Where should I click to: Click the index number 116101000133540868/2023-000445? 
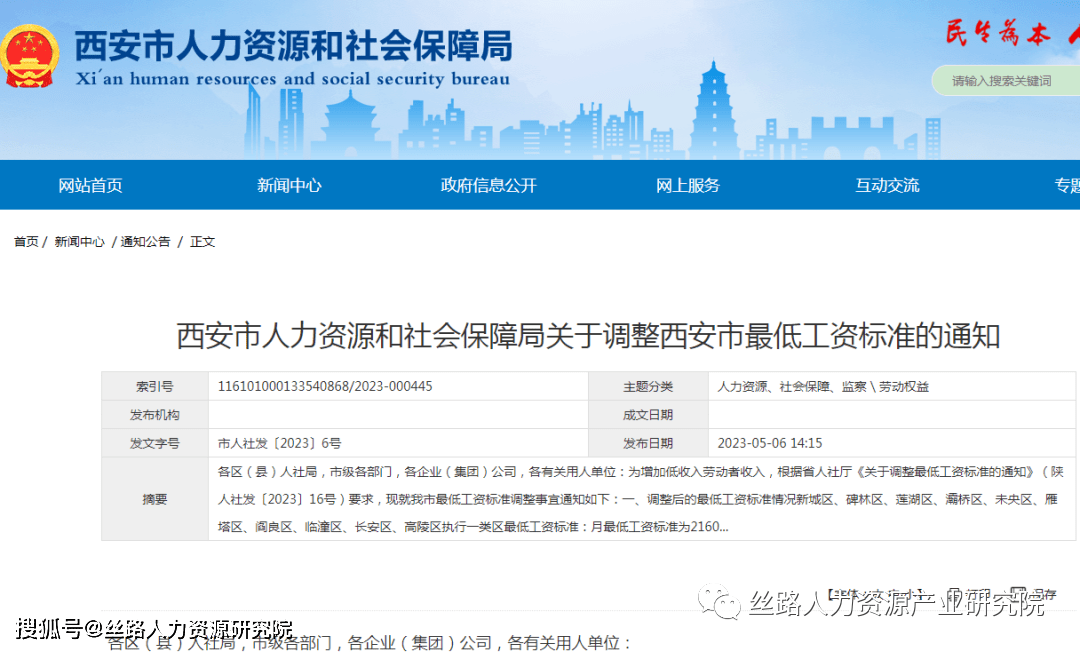click(x=325, y=386)
